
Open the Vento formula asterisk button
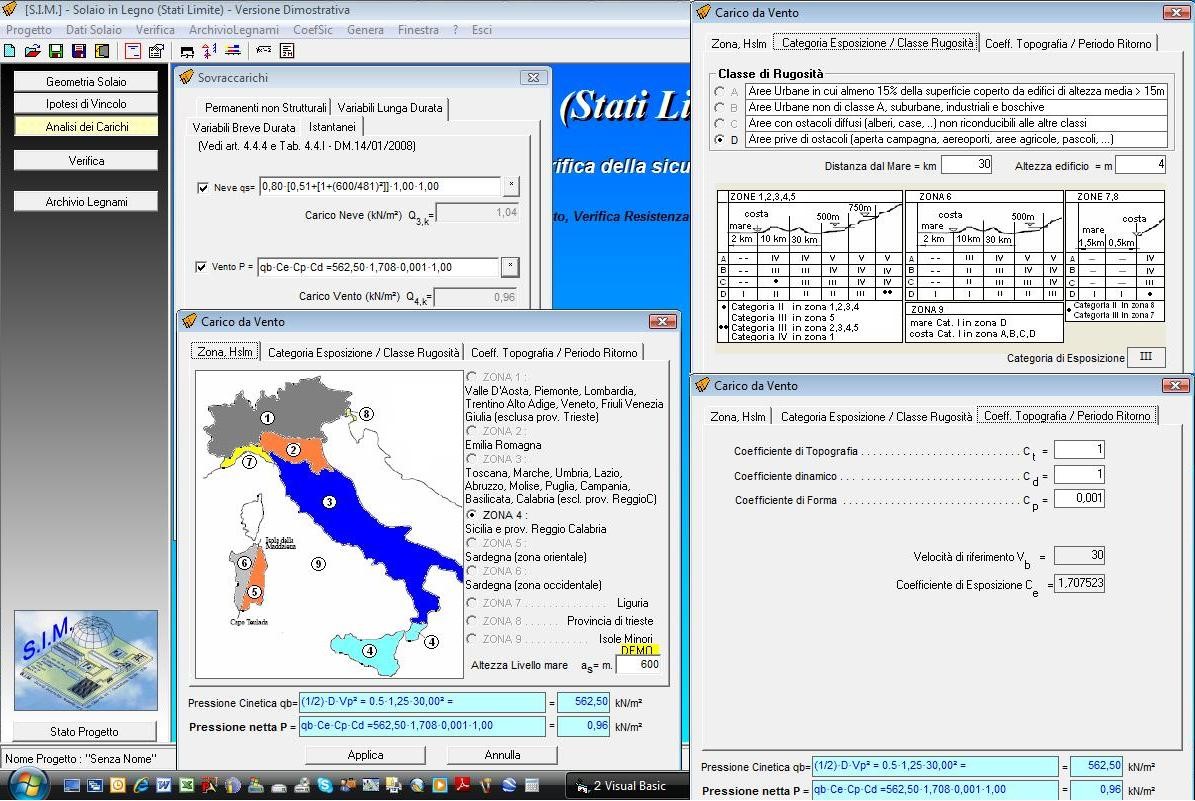click(510, 266)
